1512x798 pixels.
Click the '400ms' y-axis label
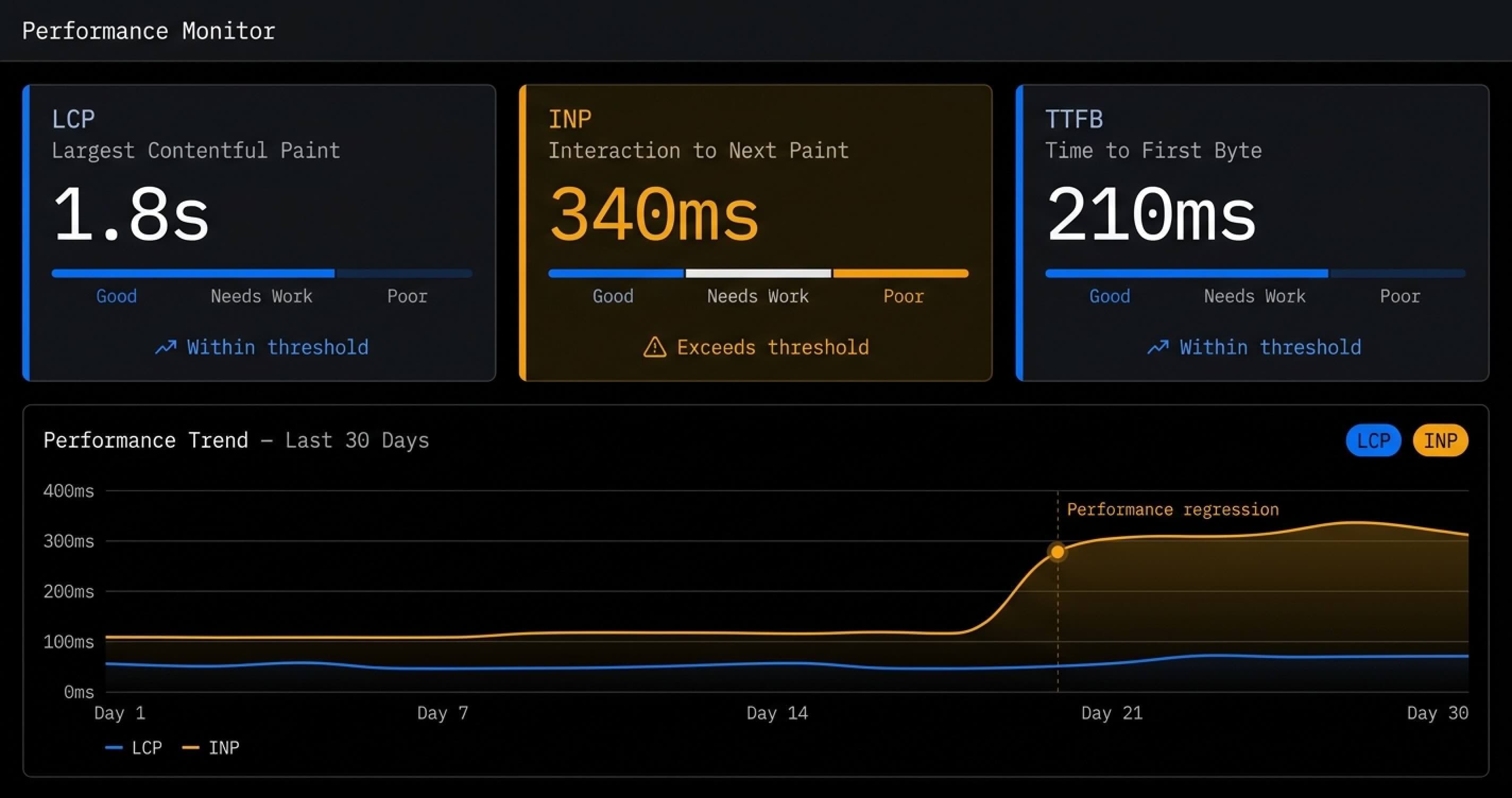click(x=68, y=491)
